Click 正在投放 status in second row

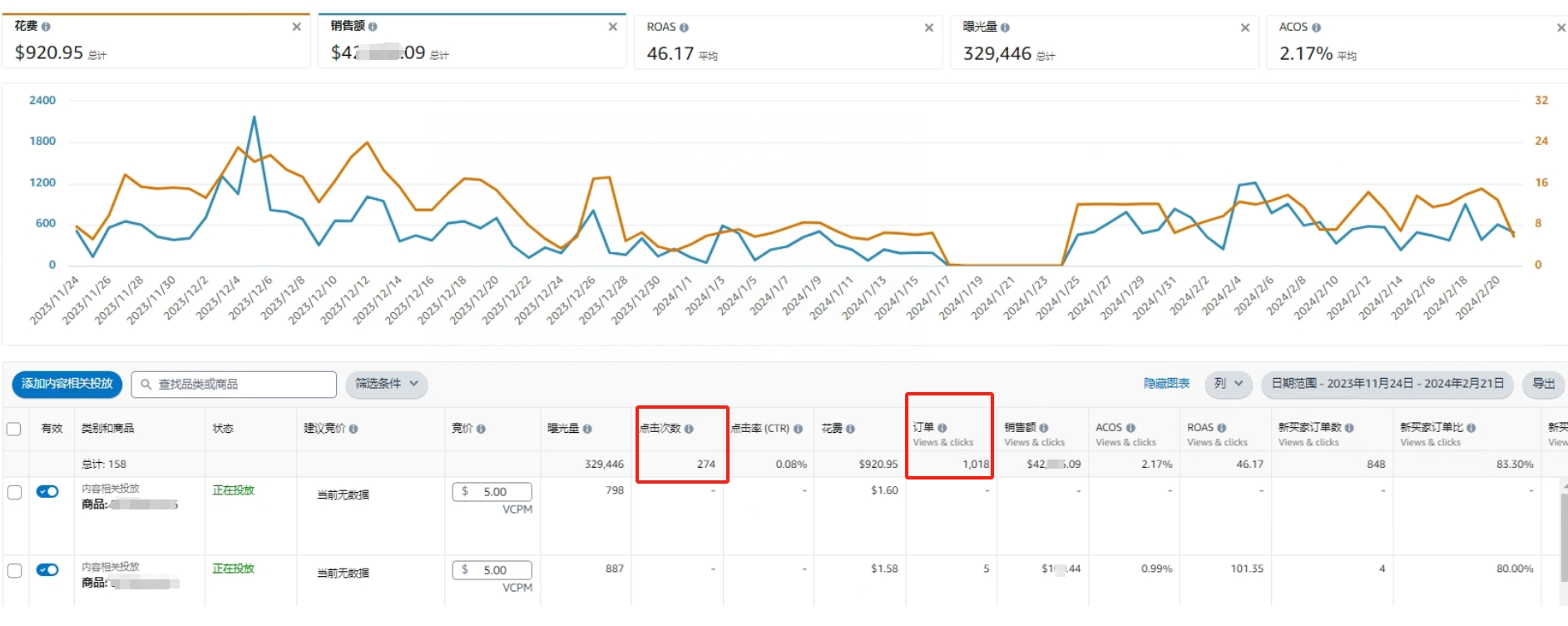[x=233, y=569]
